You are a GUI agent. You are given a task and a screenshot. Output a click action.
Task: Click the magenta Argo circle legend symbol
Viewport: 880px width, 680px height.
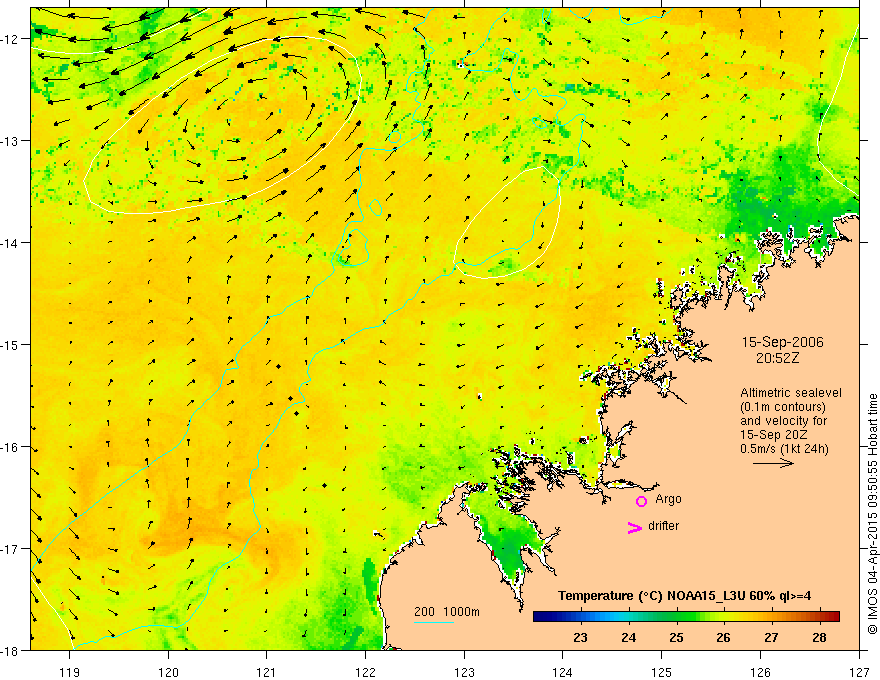(x=641, y=501)
